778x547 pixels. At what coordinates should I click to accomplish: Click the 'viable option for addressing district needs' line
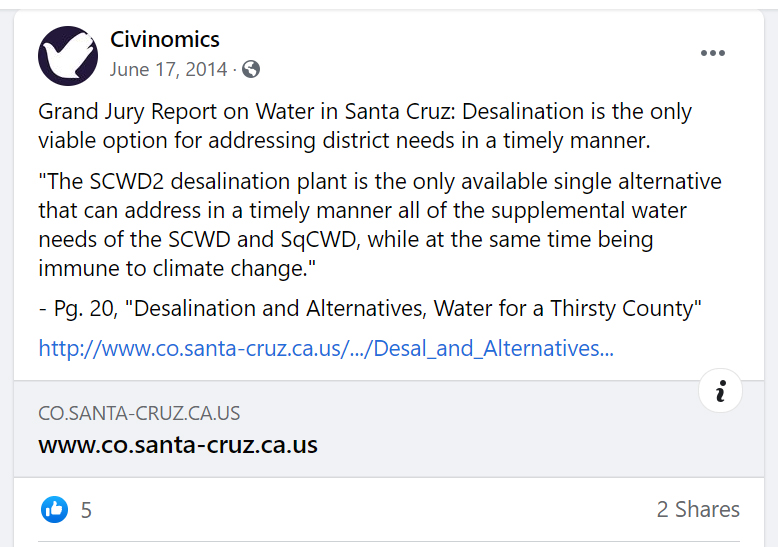(x=344, y=140)
